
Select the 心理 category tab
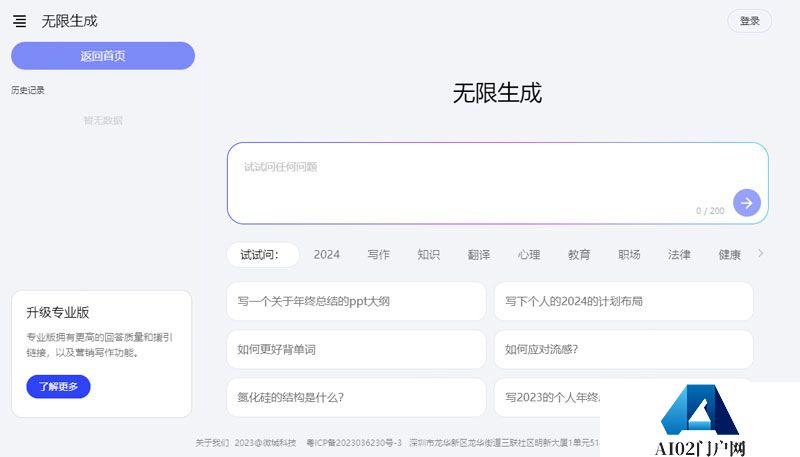pos(529,255)
